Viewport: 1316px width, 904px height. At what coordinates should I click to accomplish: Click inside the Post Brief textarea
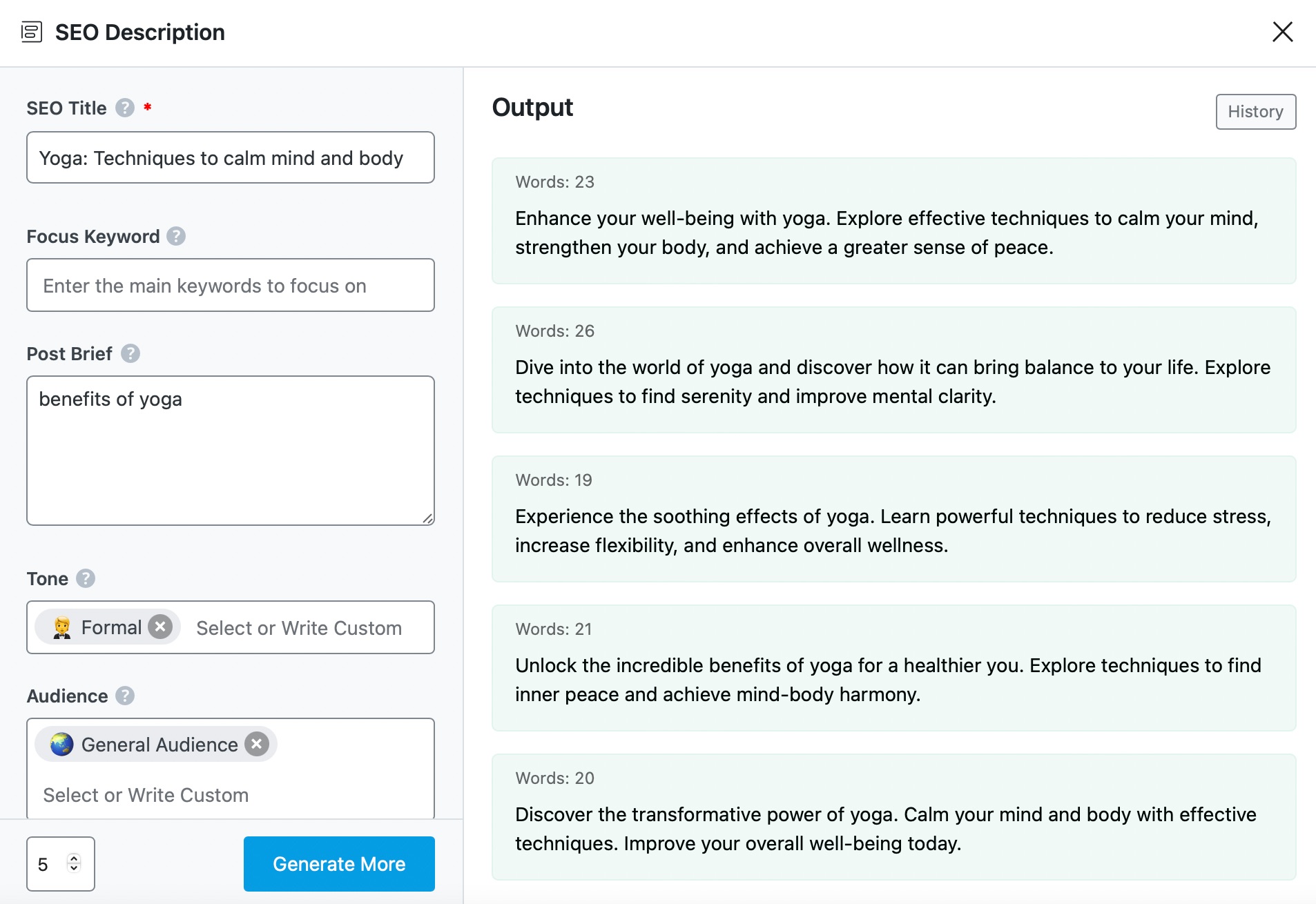click(x=231, y=451)
